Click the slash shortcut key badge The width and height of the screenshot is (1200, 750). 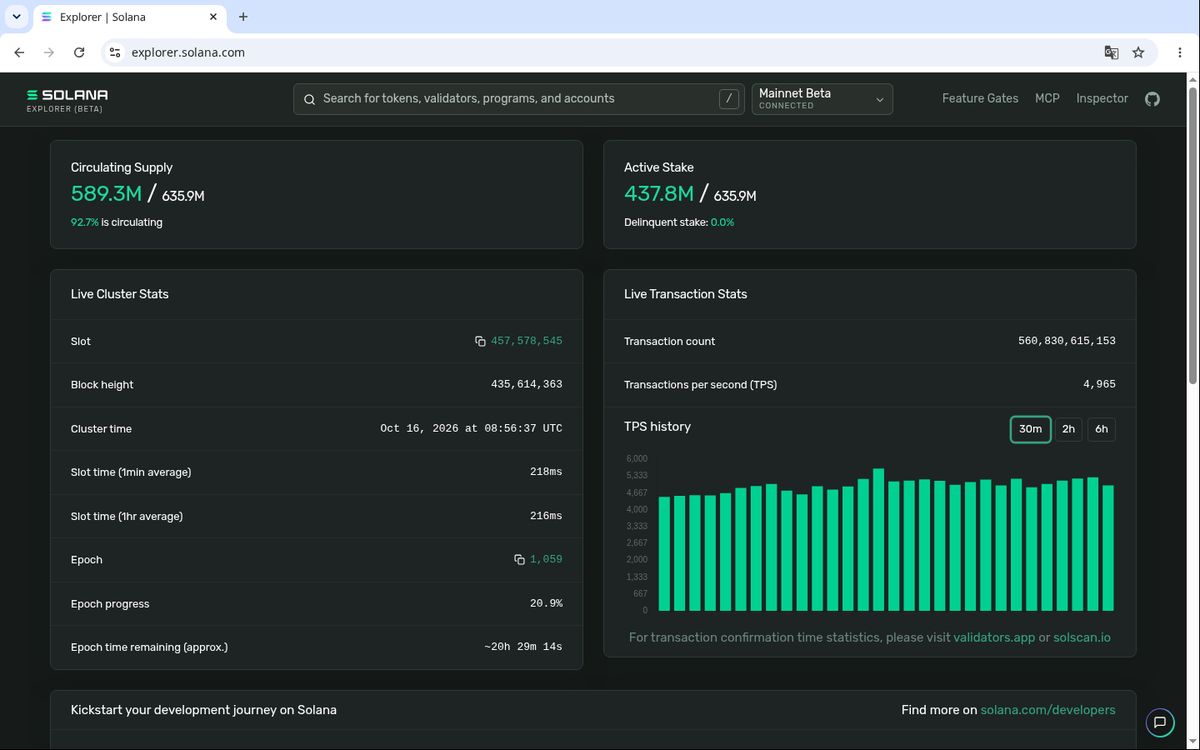click(x=729, y=99)
